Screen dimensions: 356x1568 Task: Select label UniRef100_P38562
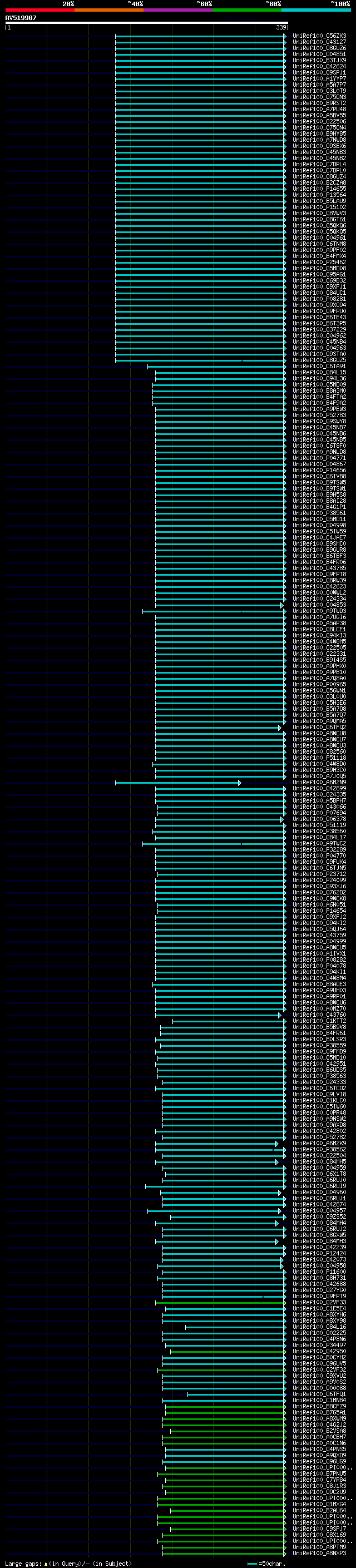click(319, 1149)
